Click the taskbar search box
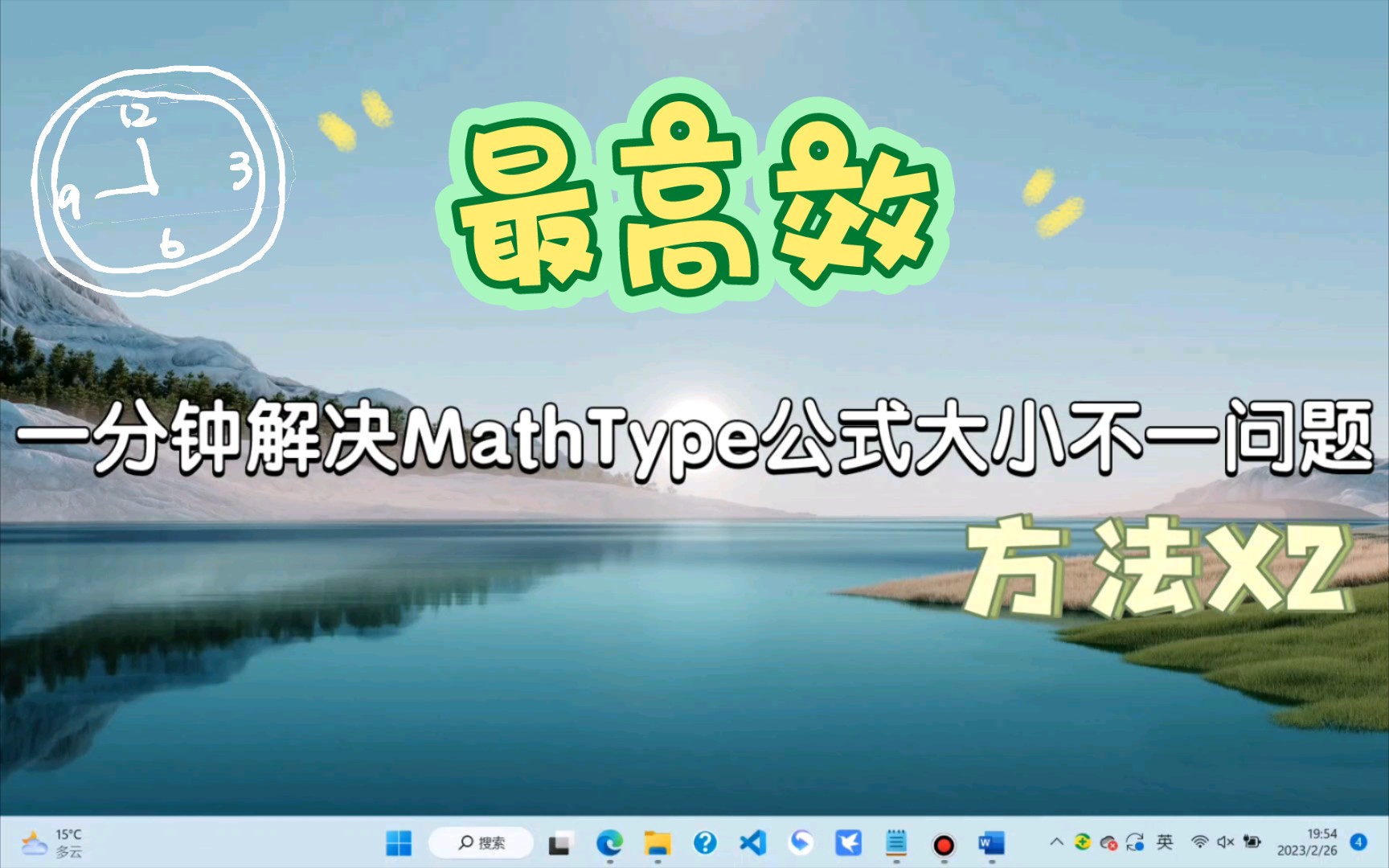1389x868 pixels. click(481, 843)
